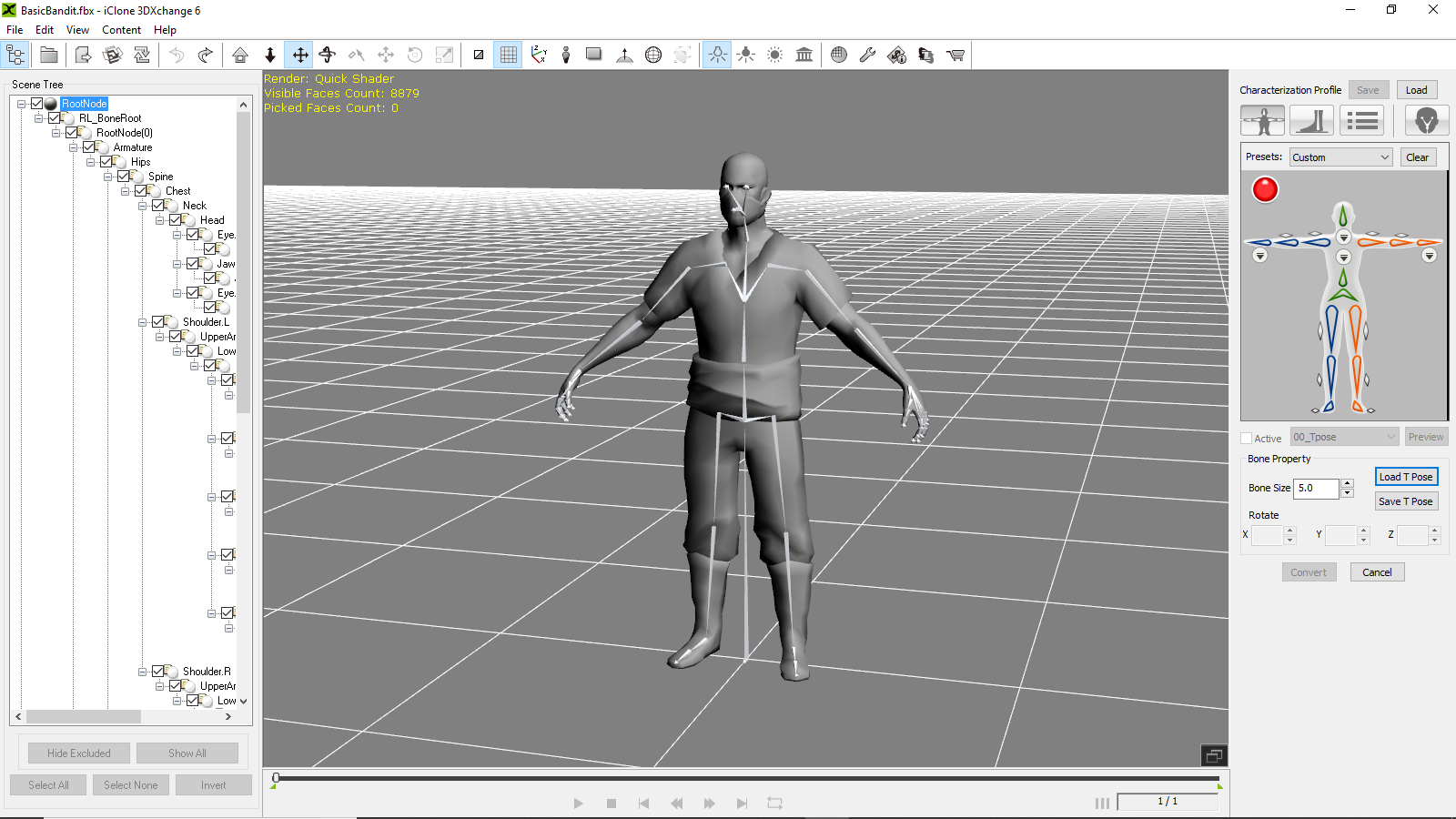Click the Face profile head icon
Screen dimensions: 1456x819
tap(1427, 120)
